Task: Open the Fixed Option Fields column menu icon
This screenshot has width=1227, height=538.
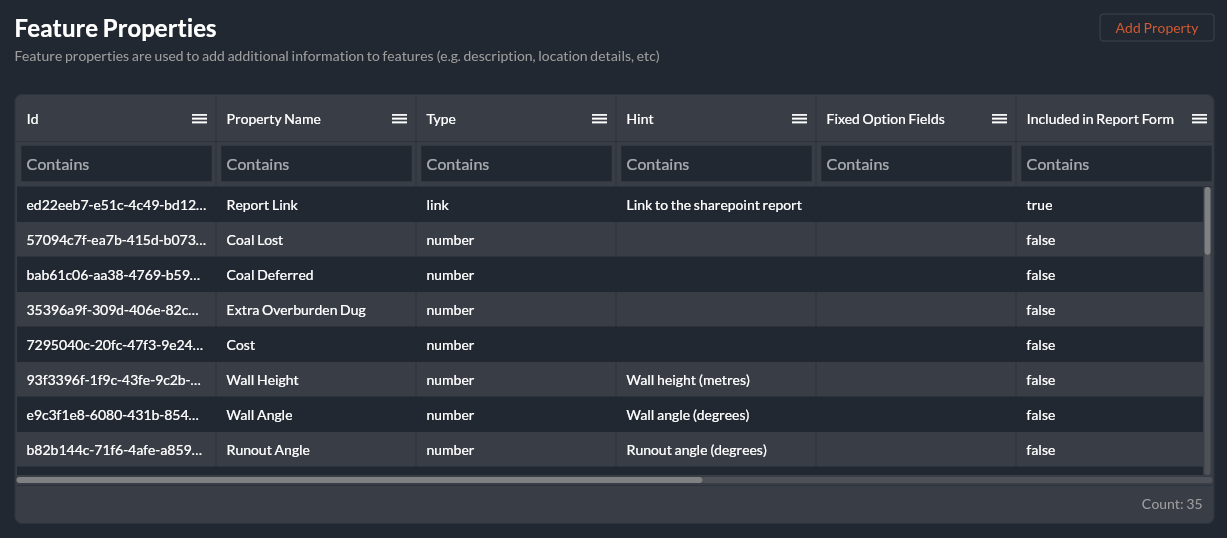Action: (999, 119)
